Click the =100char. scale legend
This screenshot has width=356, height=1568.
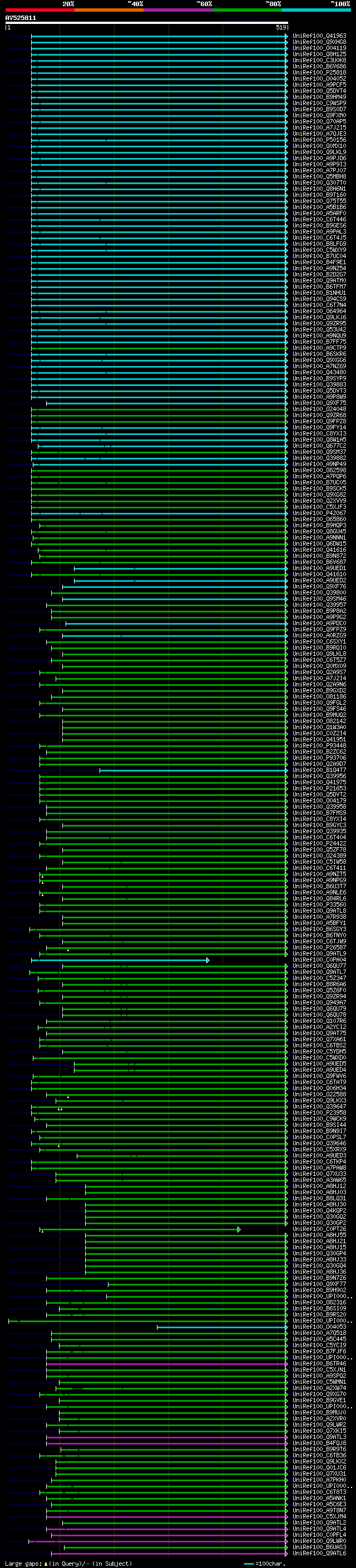click(264, 1564)
